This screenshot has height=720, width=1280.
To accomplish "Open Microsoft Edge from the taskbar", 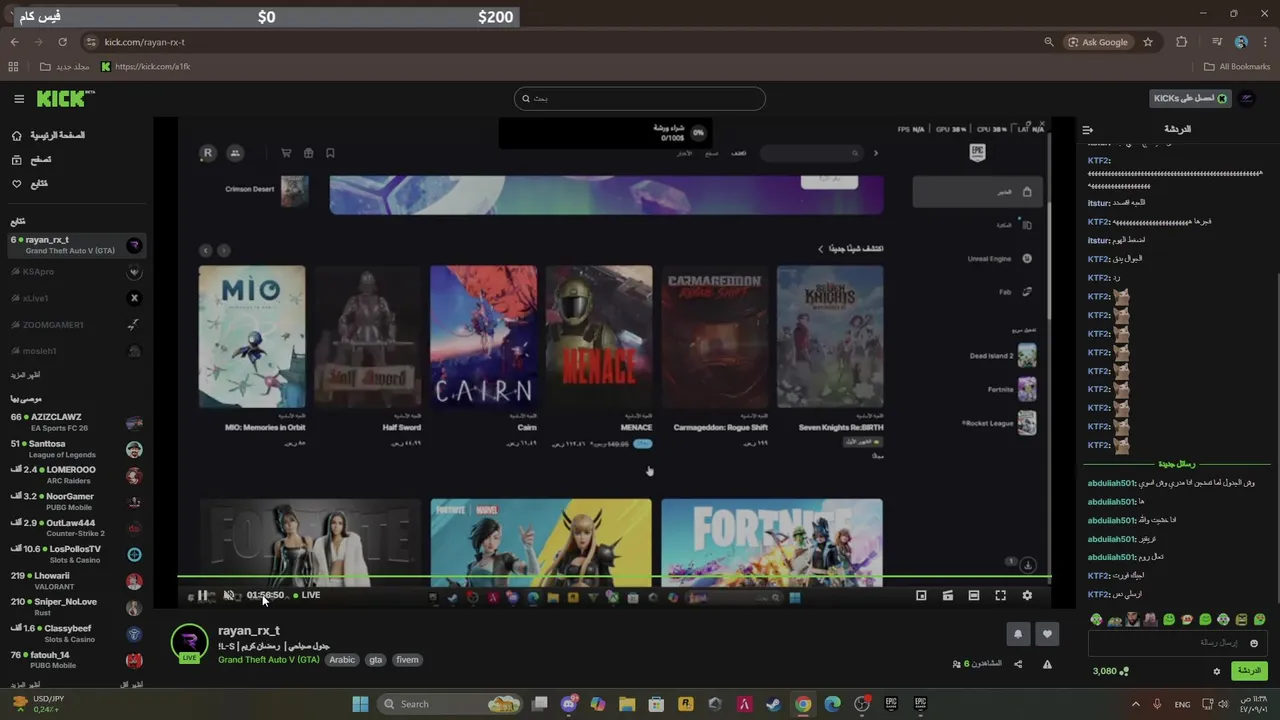I will coord(832,704).
